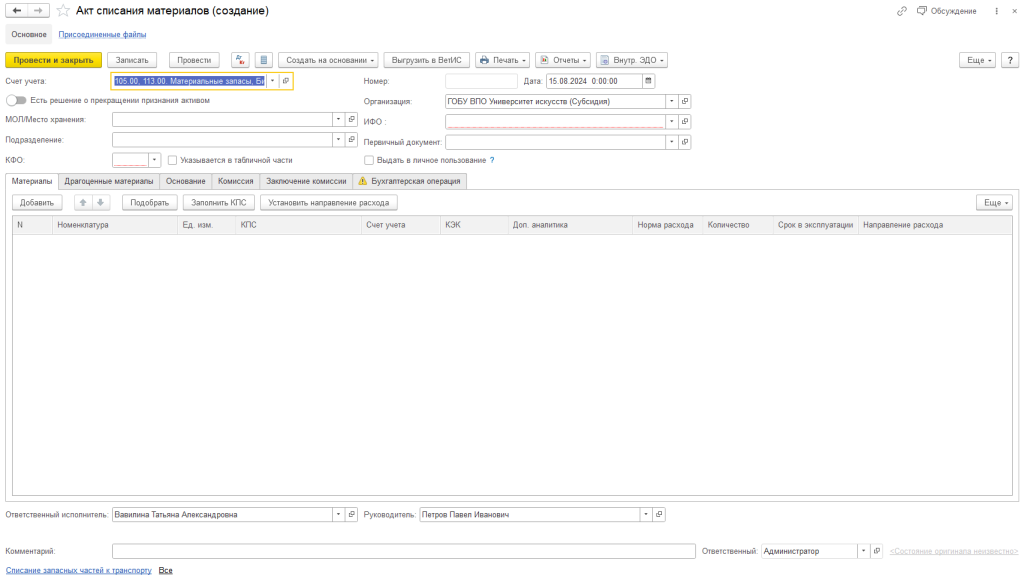Open the calendar picker next to Дата
The height and width of the screenshot is (579, 1024).
[x=649, y=81]
